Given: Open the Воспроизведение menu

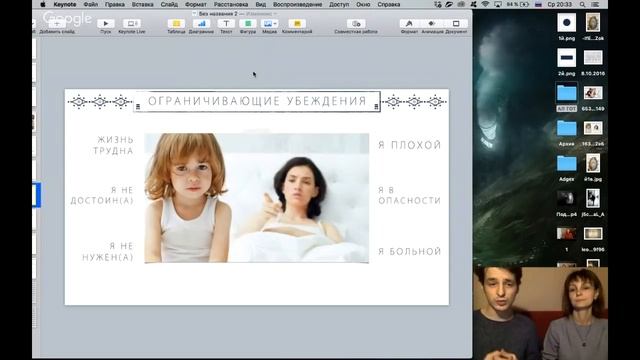Looking at the screenshot, I should click(x=298, y=4).
